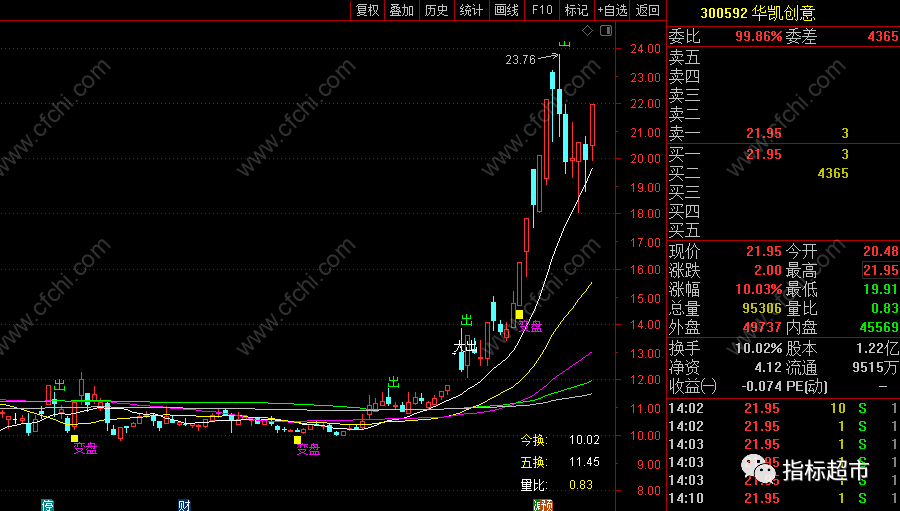This screenshot has height=511, width=900.
Task: Click the stock title 300592 华凯创意
Action: point(758,13)
